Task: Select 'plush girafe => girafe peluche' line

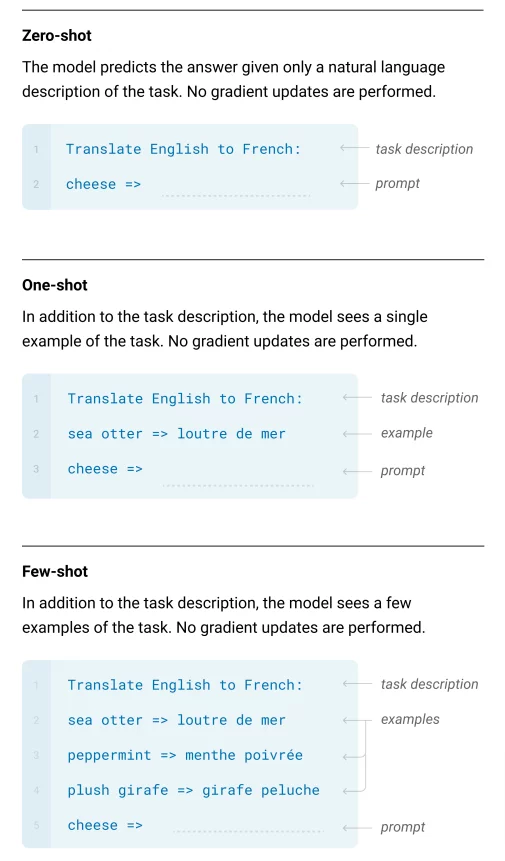Action: coord(193,791)
